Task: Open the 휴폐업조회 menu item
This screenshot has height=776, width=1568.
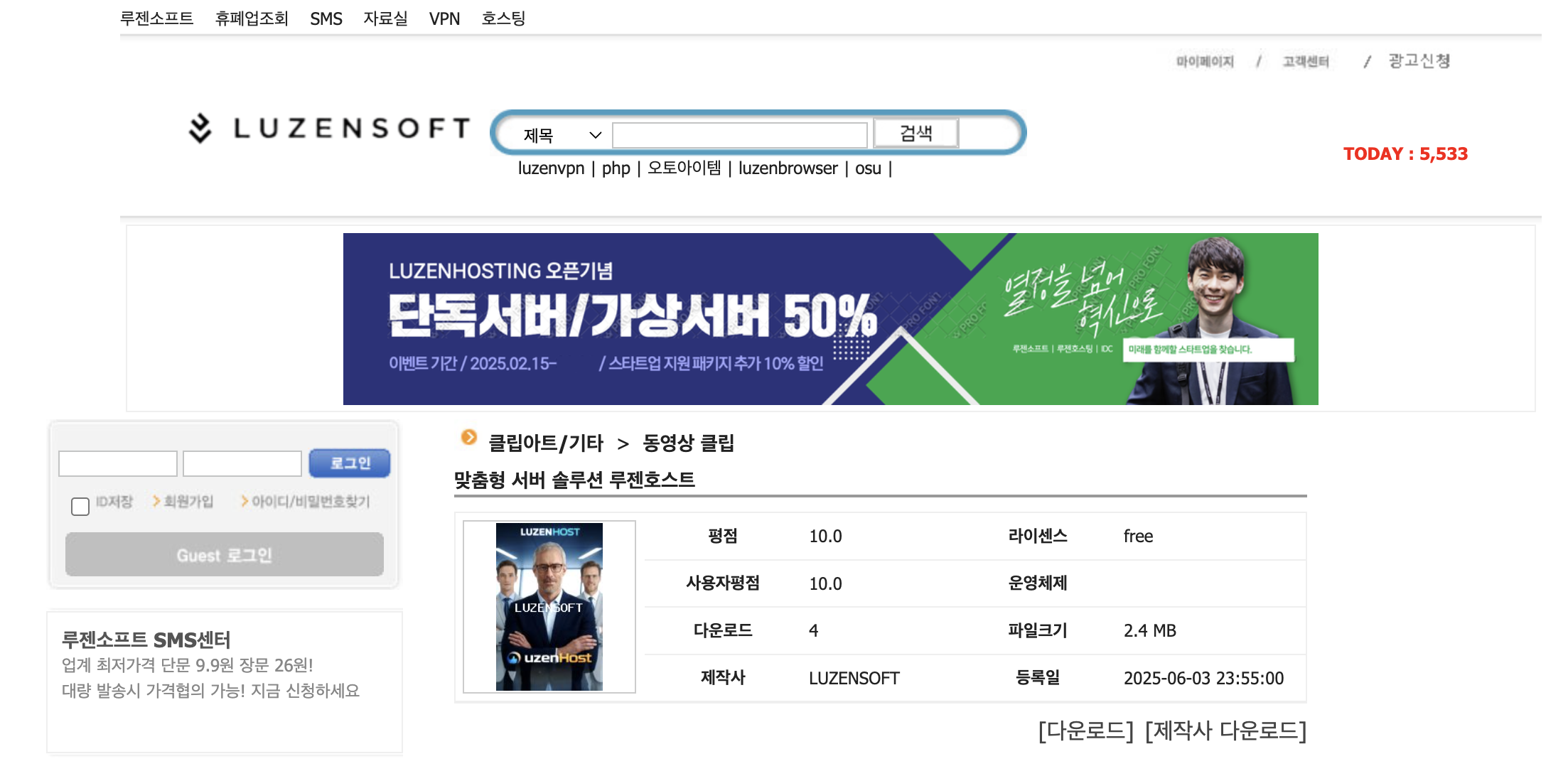Action: [252, 18]
